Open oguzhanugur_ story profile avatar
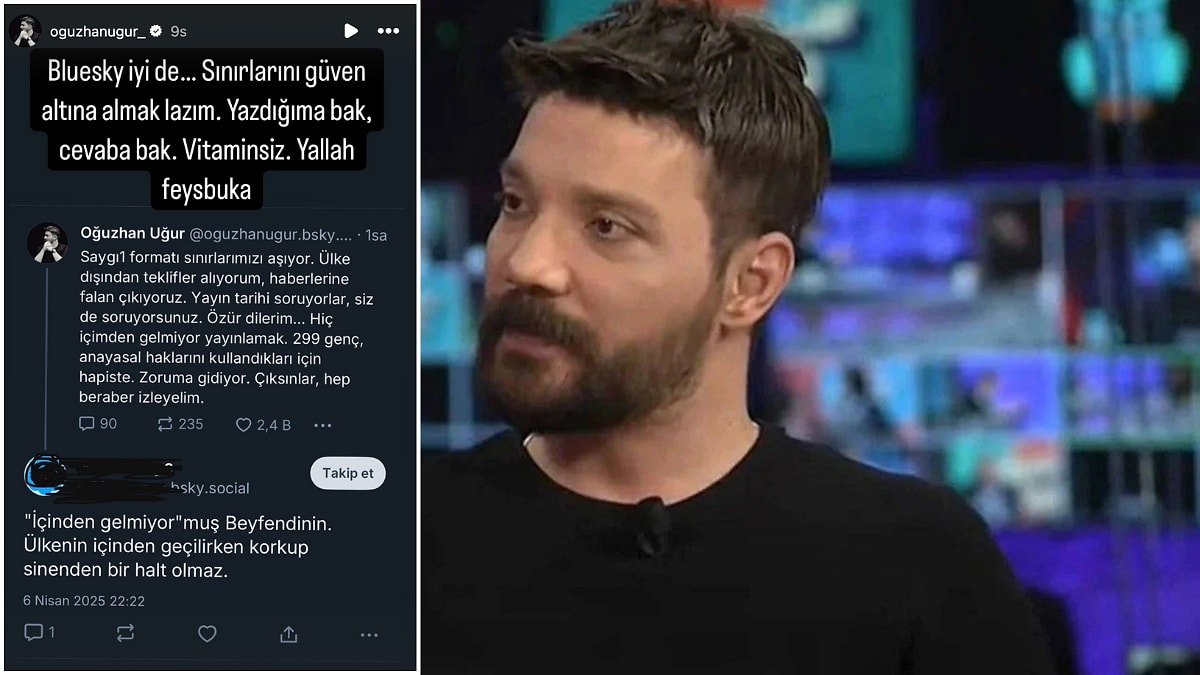1200x675 pixels. tap(26, 31)
